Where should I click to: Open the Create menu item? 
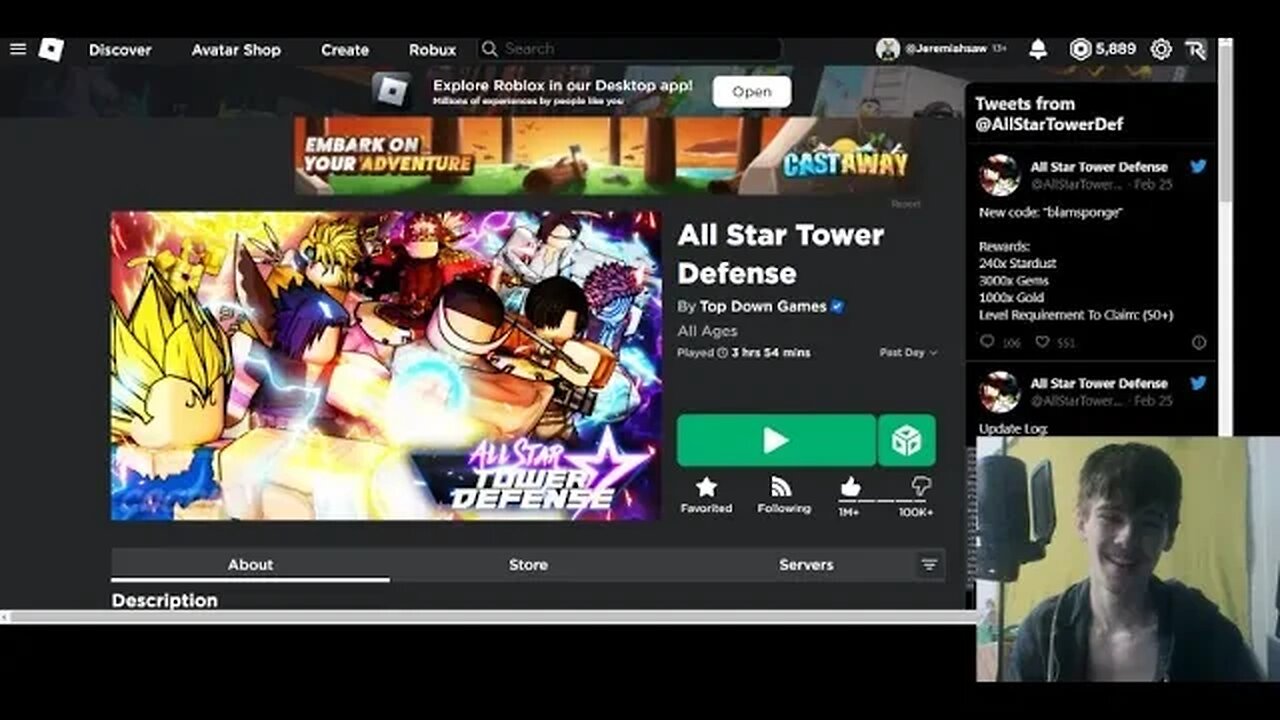click(x=345, y=49)
